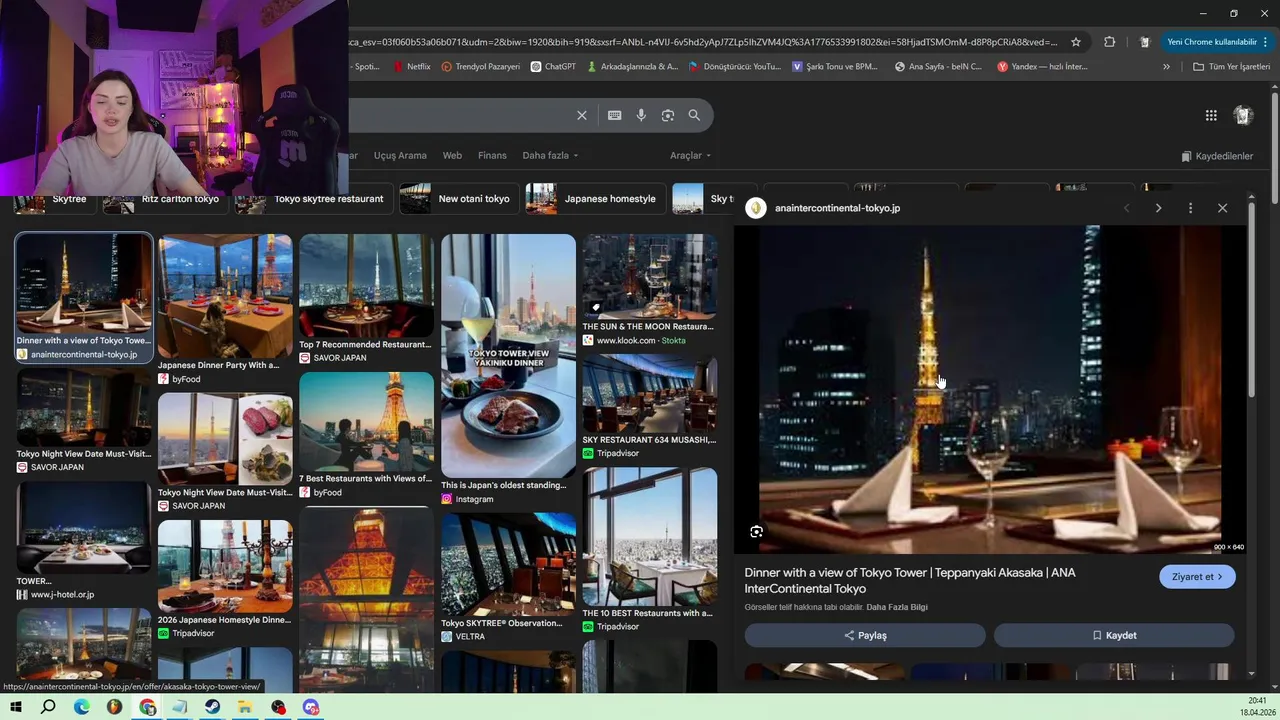Show hidden bookmarks via double chevron
1280x720 pixels.
point(1166,67)
